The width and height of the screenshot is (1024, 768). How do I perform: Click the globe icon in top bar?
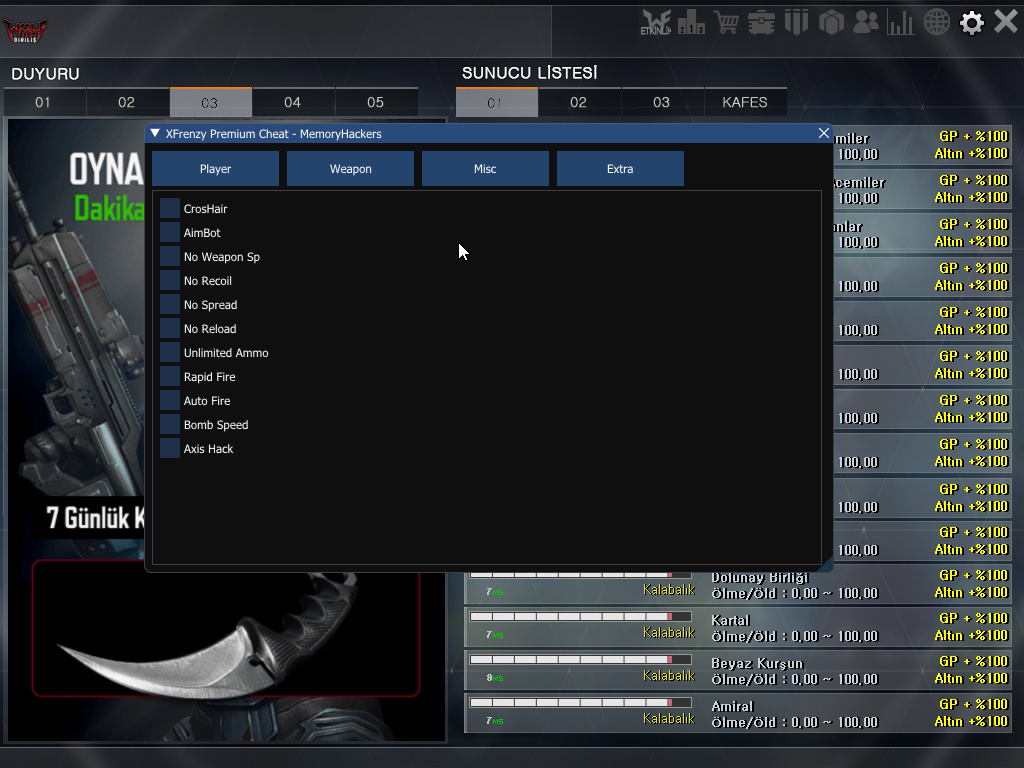(936, 23)
